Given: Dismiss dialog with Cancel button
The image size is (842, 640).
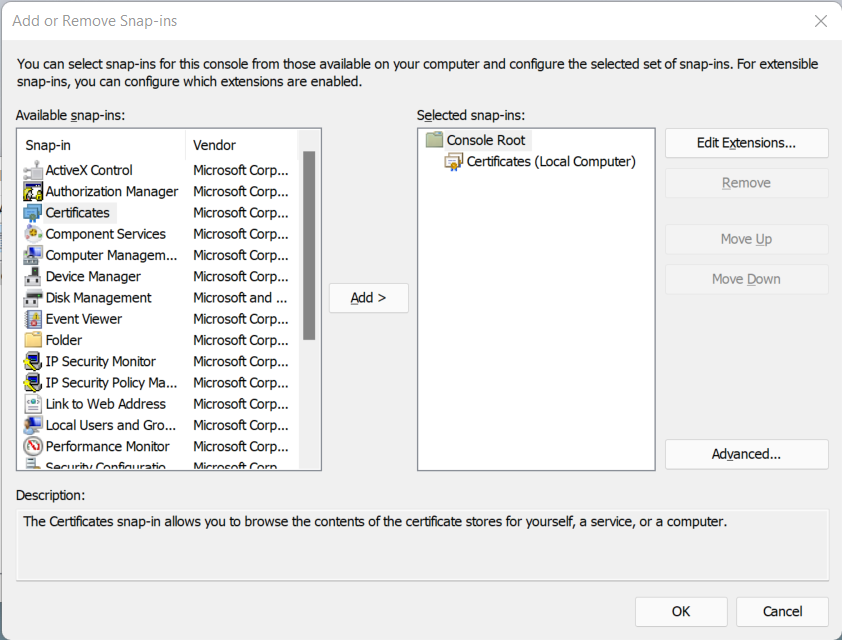Looking at the screenshot, I should point(782,612).
